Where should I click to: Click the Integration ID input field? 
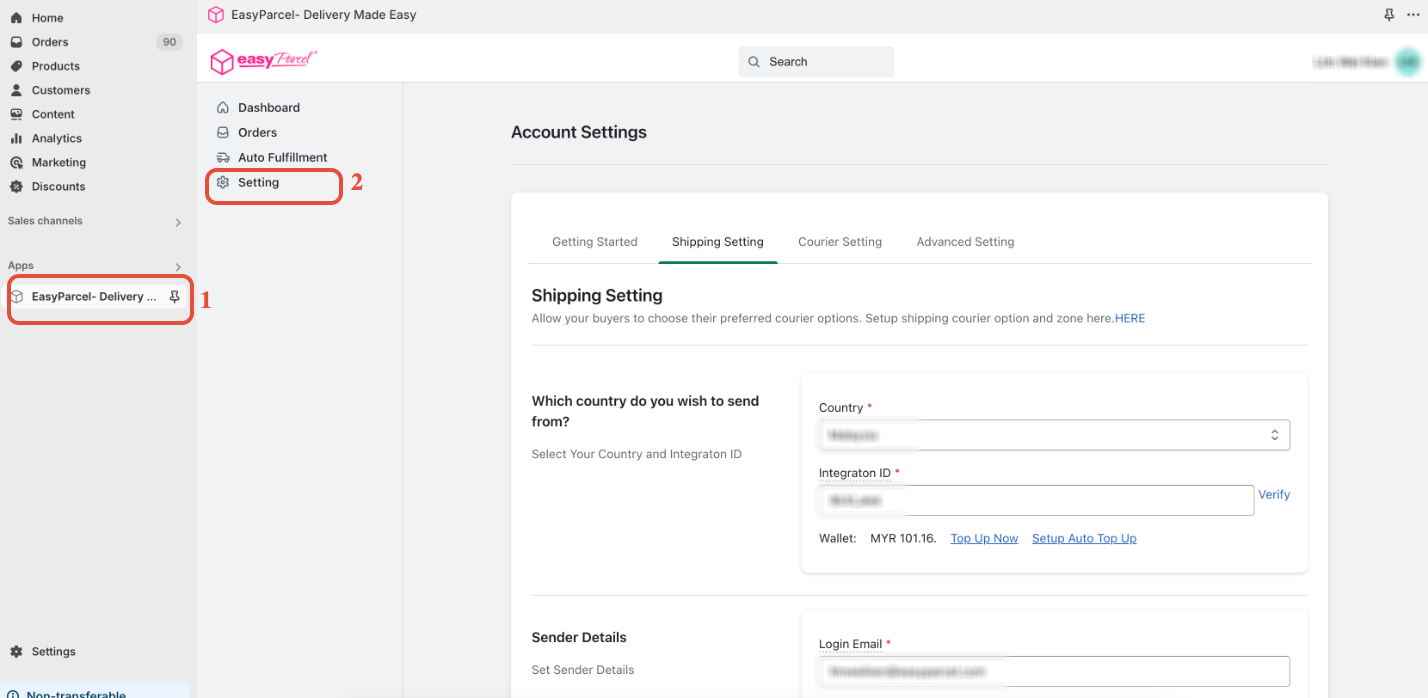click(1036, 500)
